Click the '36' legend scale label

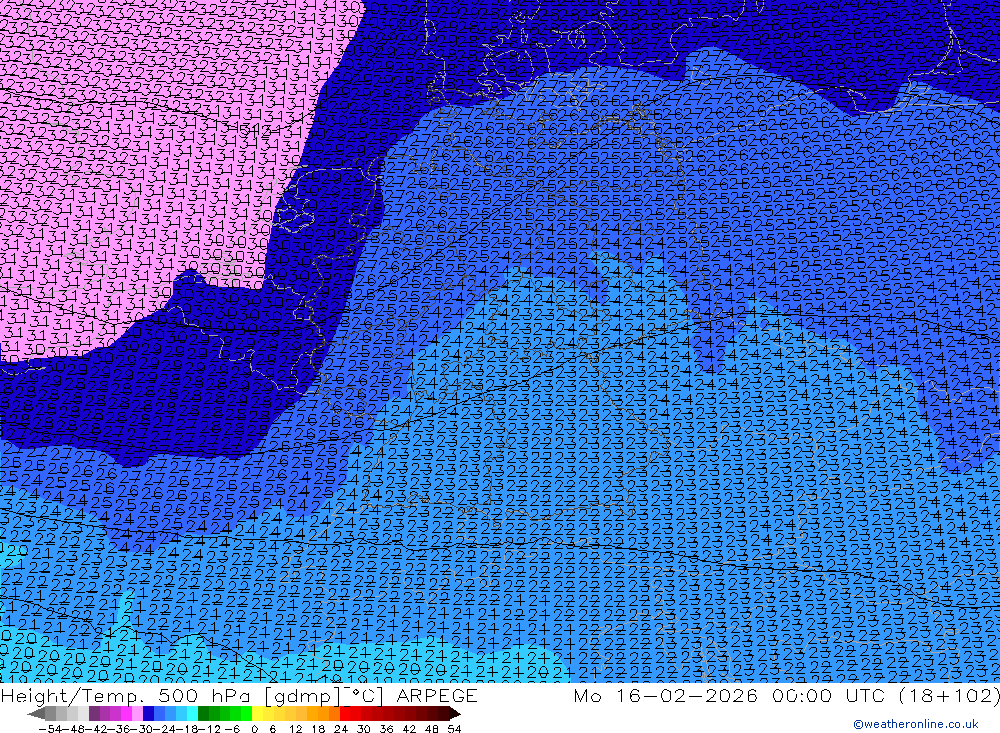(386, 729)
